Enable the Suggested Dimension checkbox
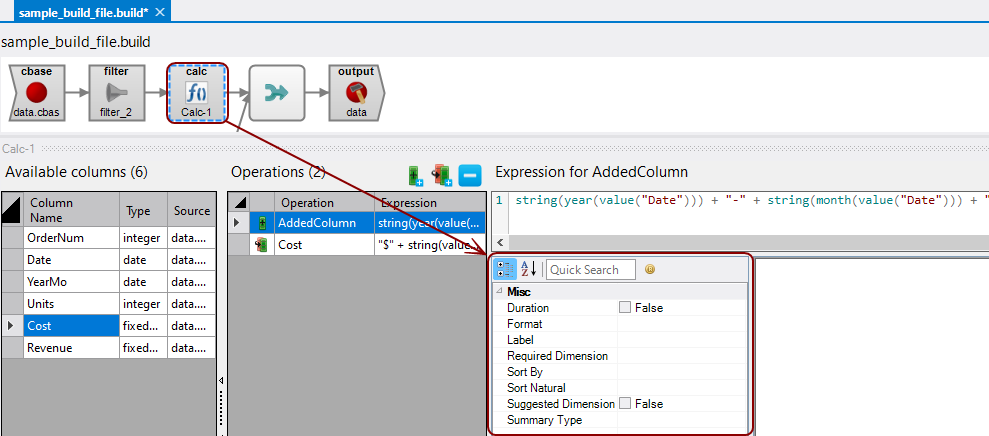989x436 pixels. click(625, 404)
